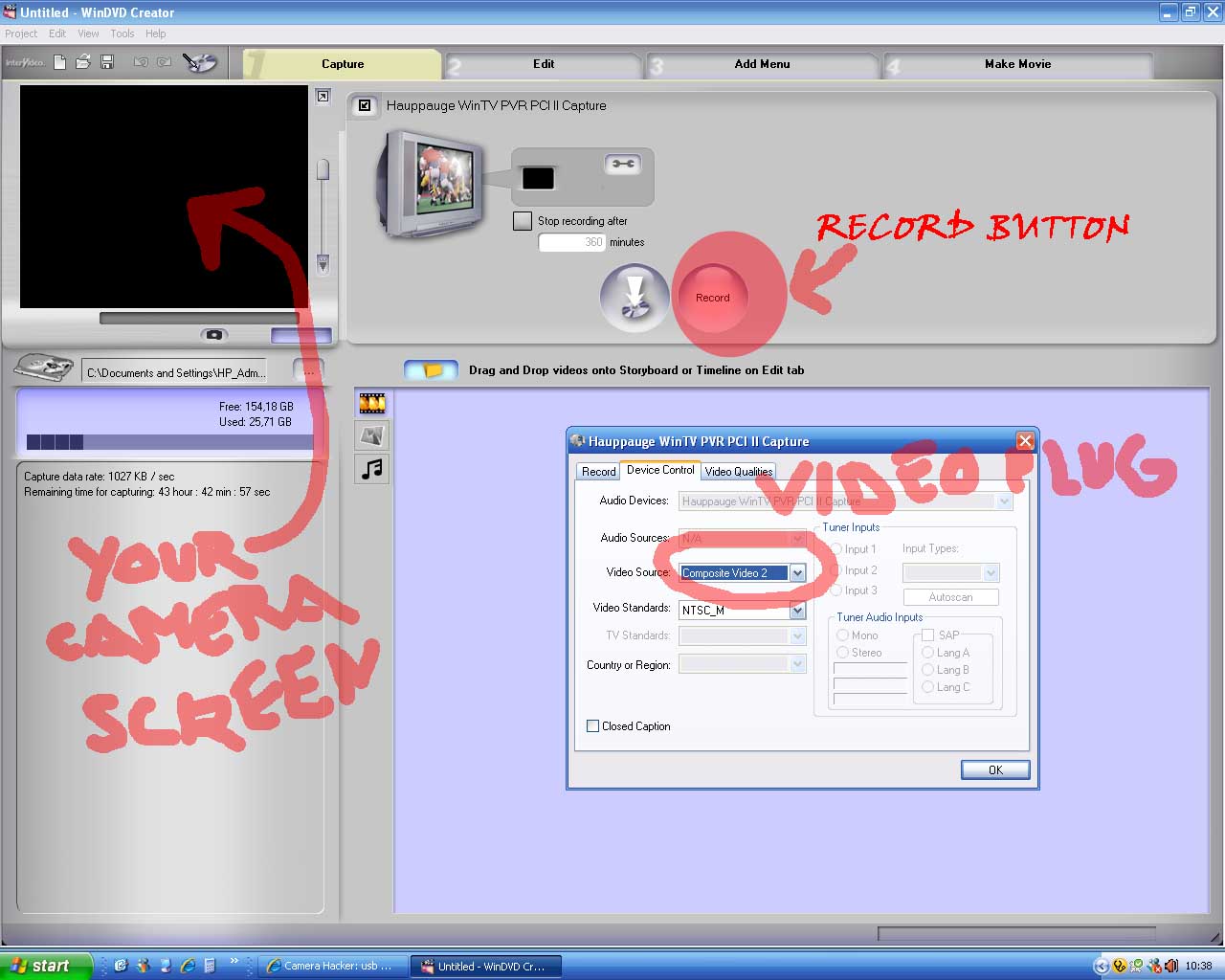Screen dimensions: 1225x980
Task: Open the TV Standards dropdown
Action: click(797, 635)
